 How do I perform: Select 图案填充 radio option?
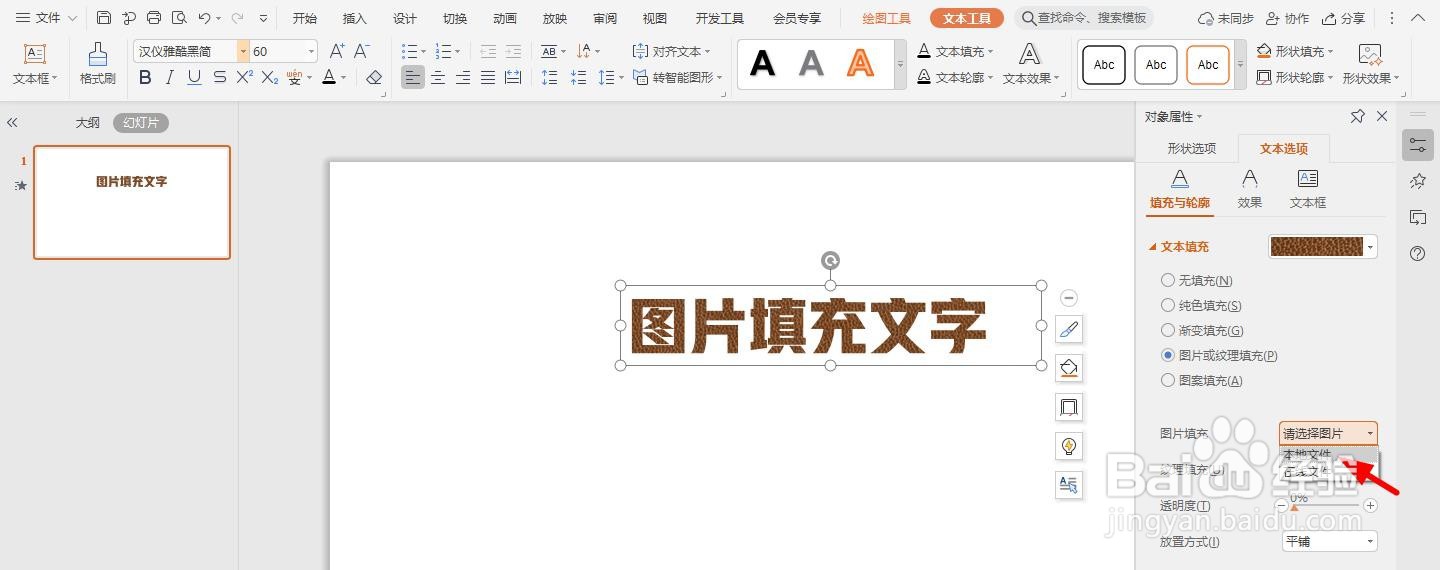click(x=1201, y=380)
